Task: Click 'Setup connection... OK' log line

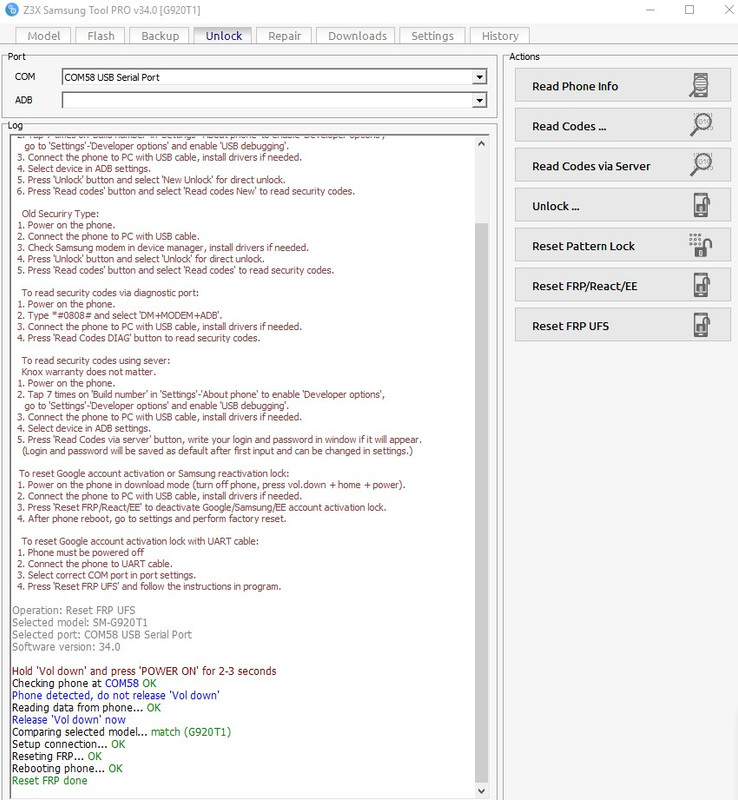Action: click(68, 743)
